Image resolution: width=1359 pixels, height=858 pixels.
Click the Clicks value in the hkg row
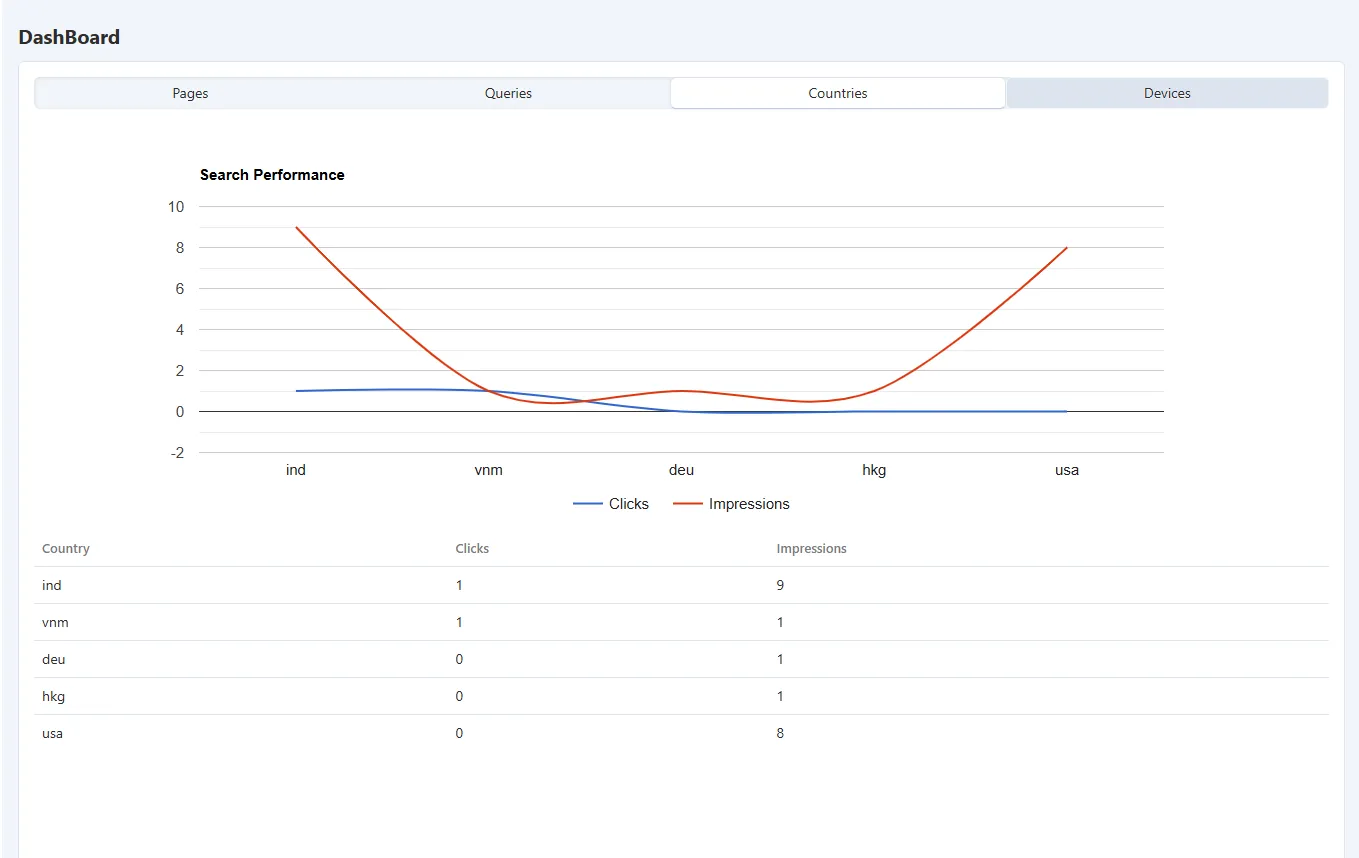point(459,697)
